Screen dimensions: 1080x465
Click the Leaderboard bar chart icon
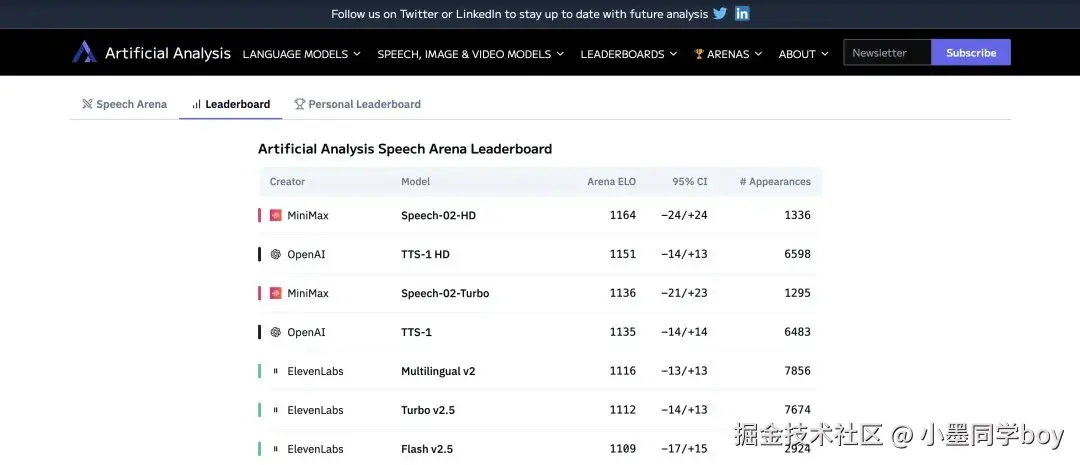point(196,104)
